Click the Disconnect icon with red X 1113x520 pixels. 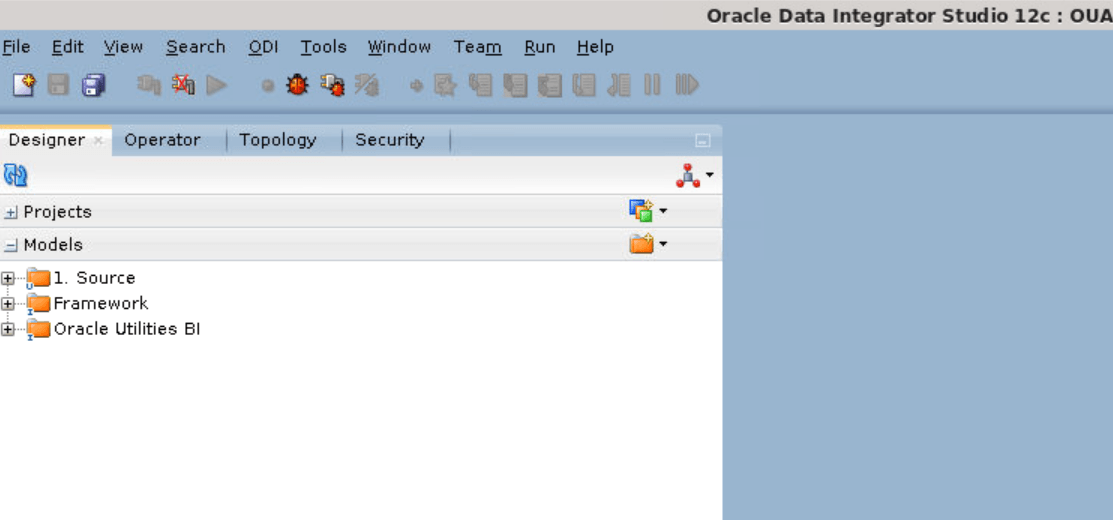[x=184, y=86]
